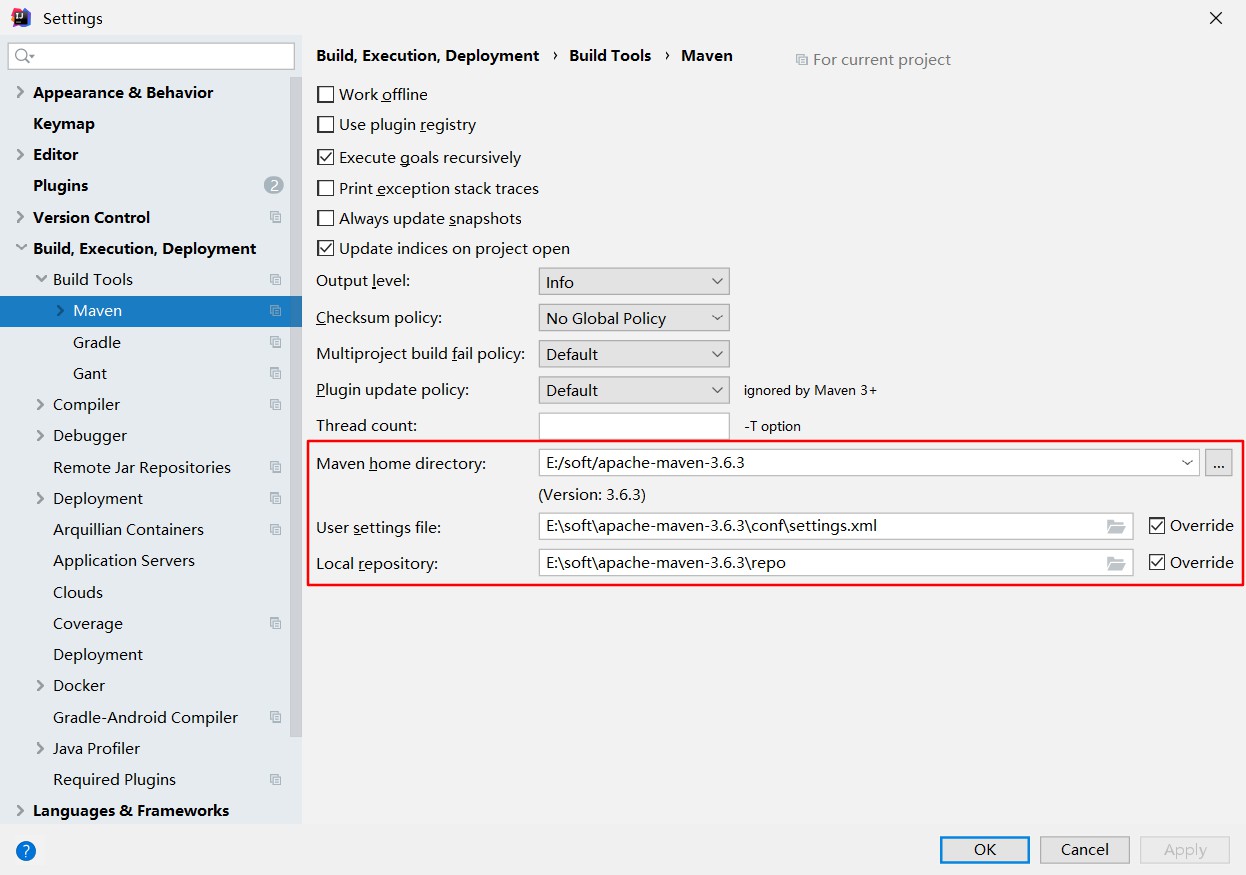This screenshot has height=875, width=1246.
Task: Click the OK button
Action: click(984, 849)
